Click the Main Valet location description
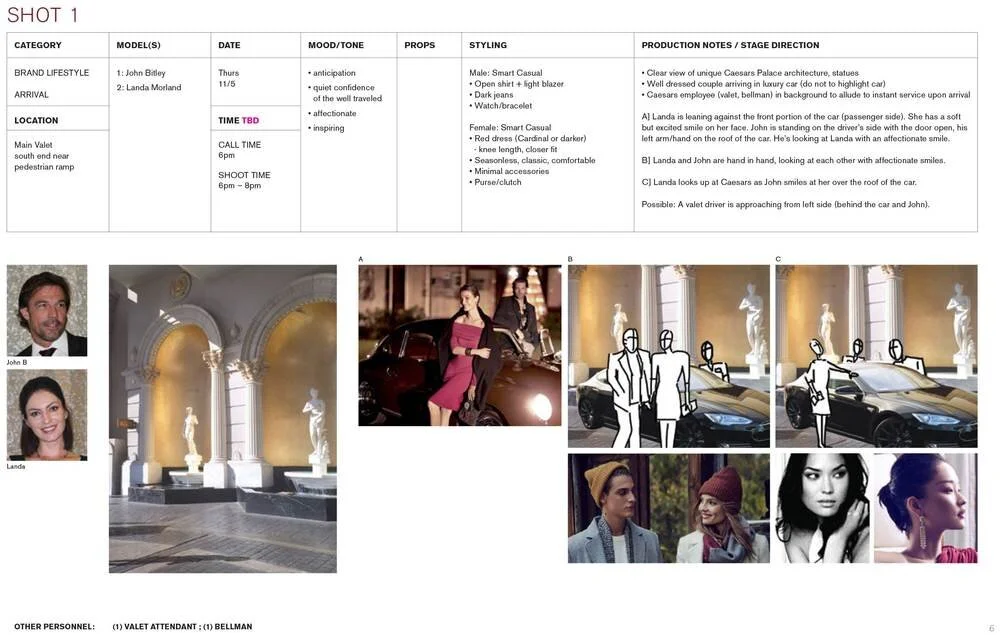 click(44, 156)
